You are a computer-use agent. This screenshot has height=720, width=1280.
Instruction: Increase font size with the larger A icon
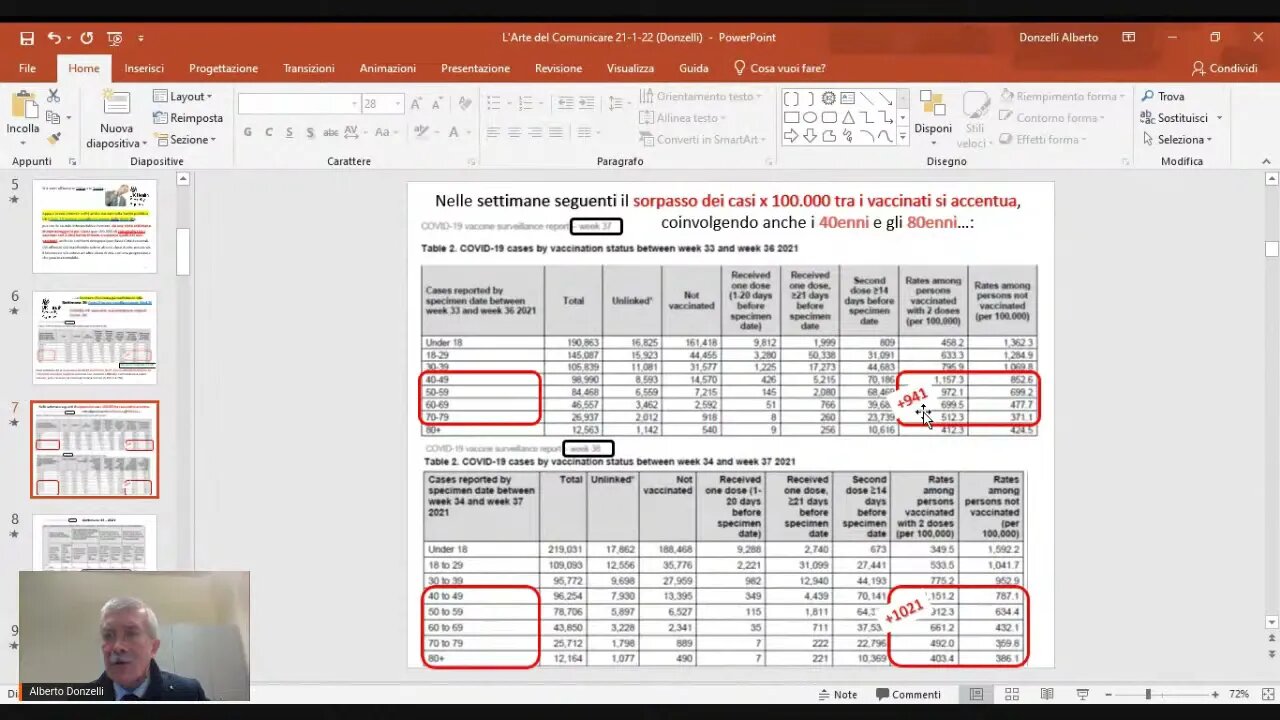[417, 104]
